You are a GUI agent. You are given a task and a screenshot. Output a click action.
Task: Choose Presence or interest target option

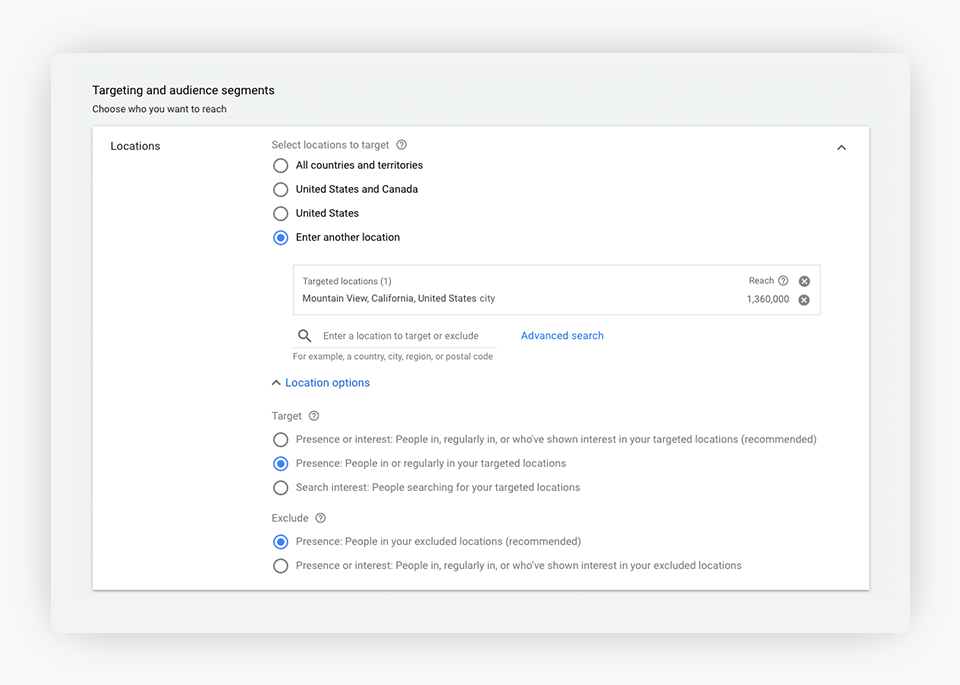(x=281, y=440)
